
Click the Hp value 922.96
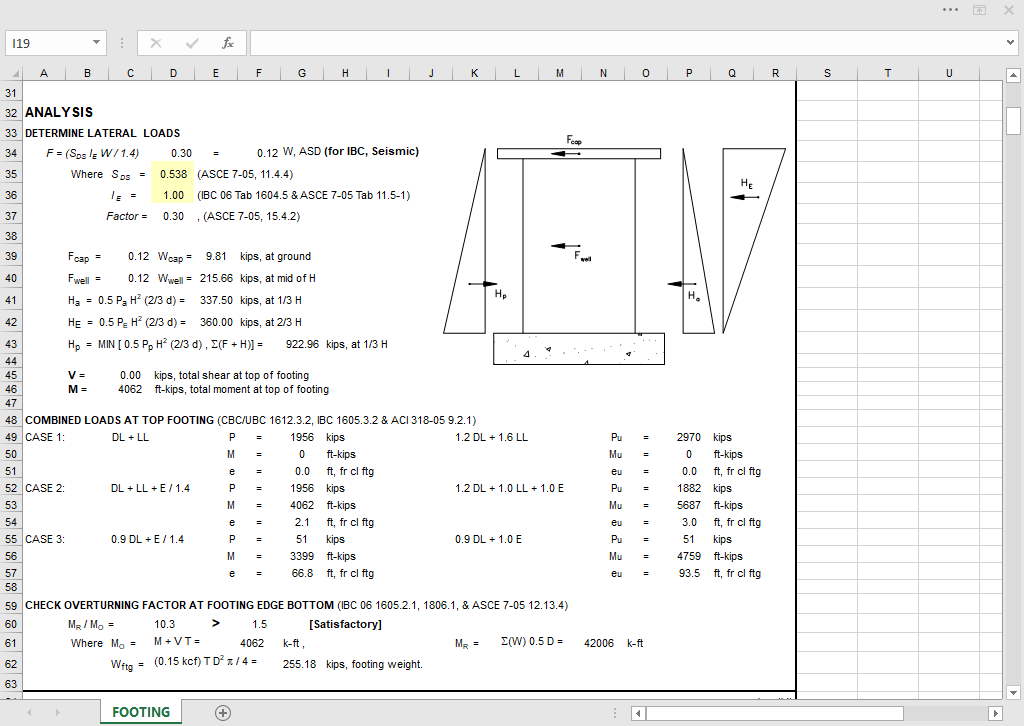tap(302, 344)
